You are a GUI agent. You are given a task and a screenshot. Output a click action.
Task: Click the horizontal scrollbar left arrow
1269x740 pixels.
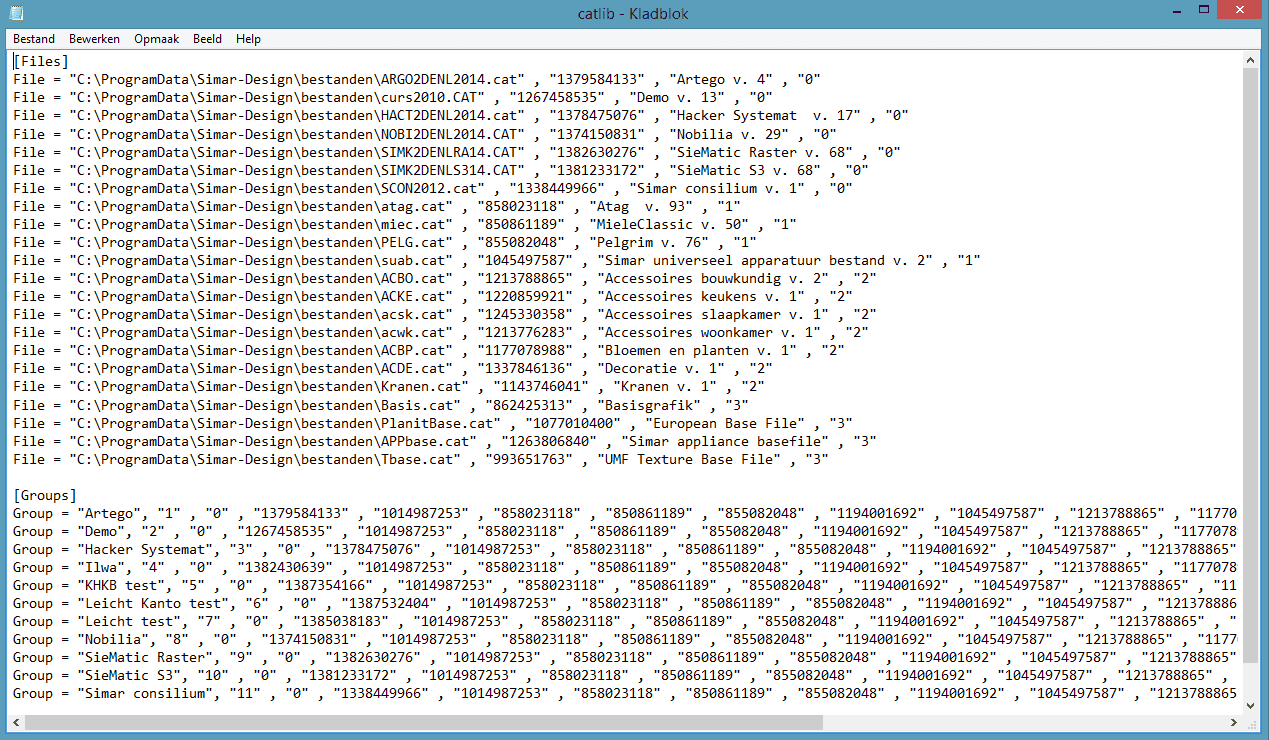19,722
